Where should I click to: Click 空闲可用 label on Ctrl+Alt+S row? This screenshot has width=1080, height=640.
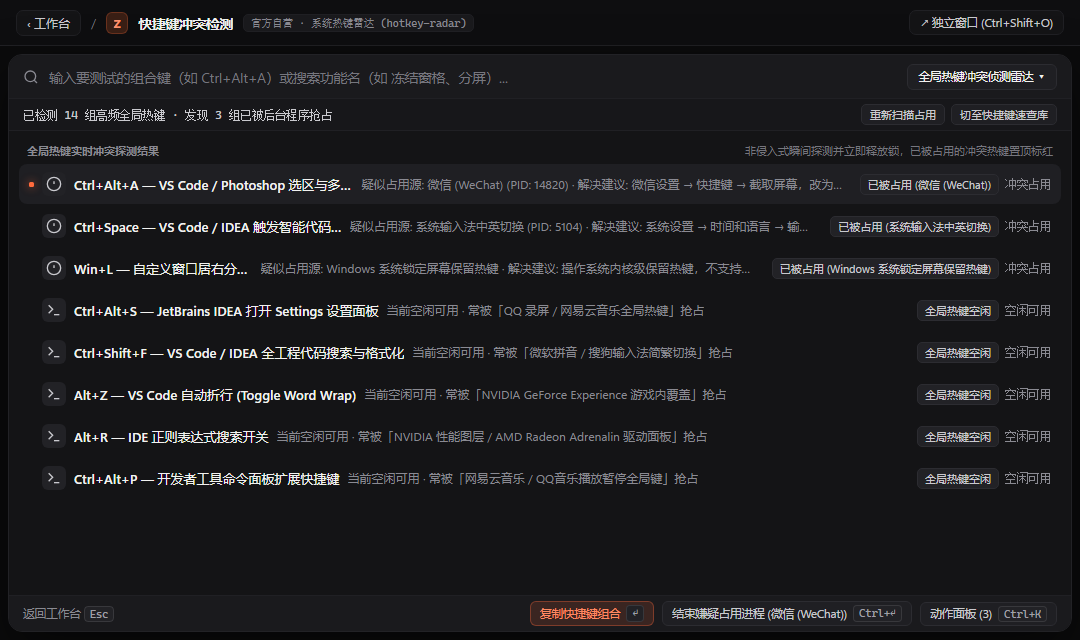point(1027,310)
